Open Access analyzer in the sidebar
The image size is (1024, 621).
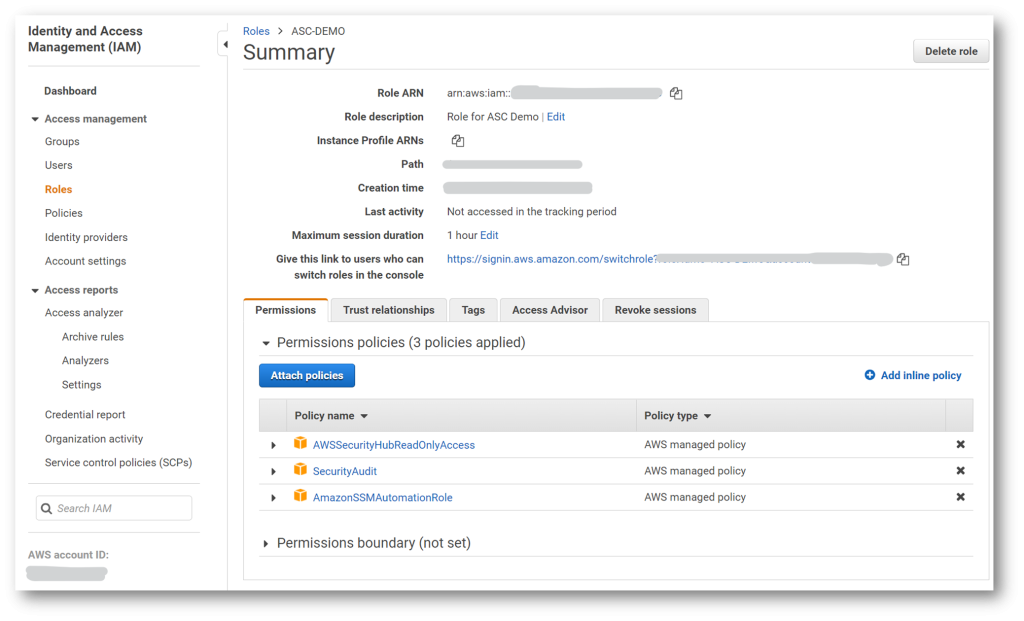[84, 313]
